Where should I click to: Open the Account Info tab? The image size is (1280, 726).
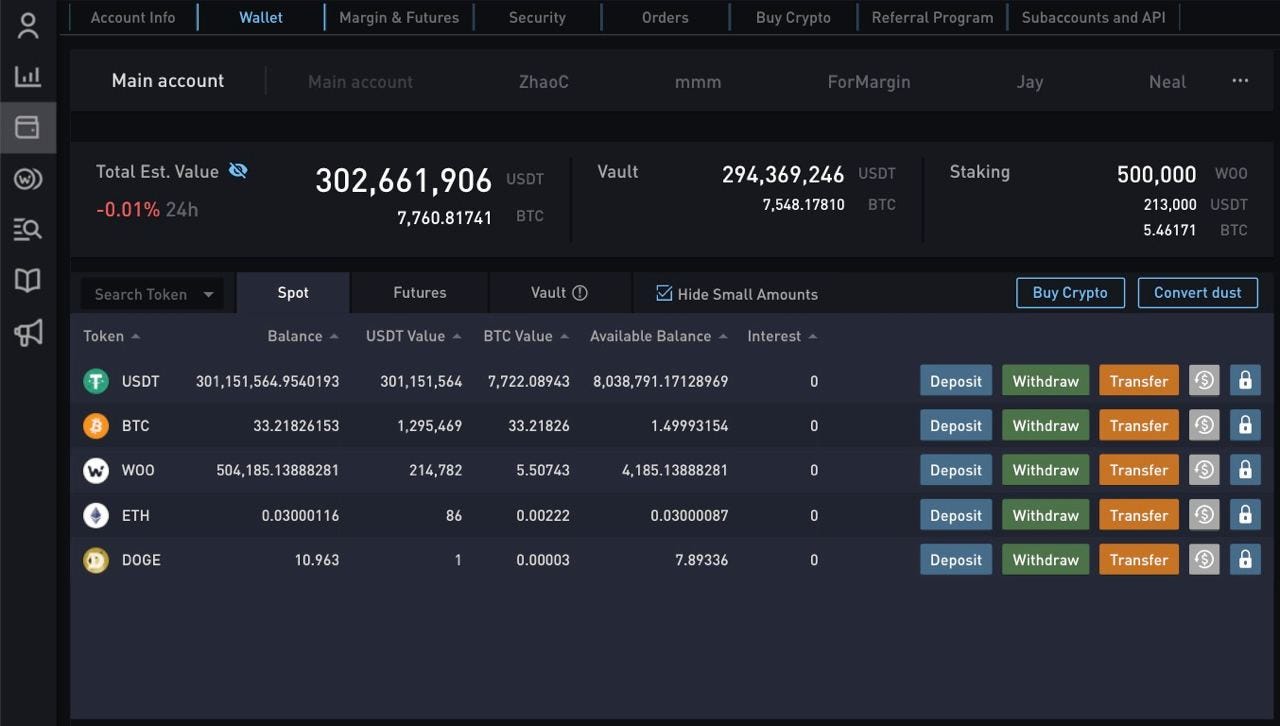pyautogui.click(x=133, y=17)
